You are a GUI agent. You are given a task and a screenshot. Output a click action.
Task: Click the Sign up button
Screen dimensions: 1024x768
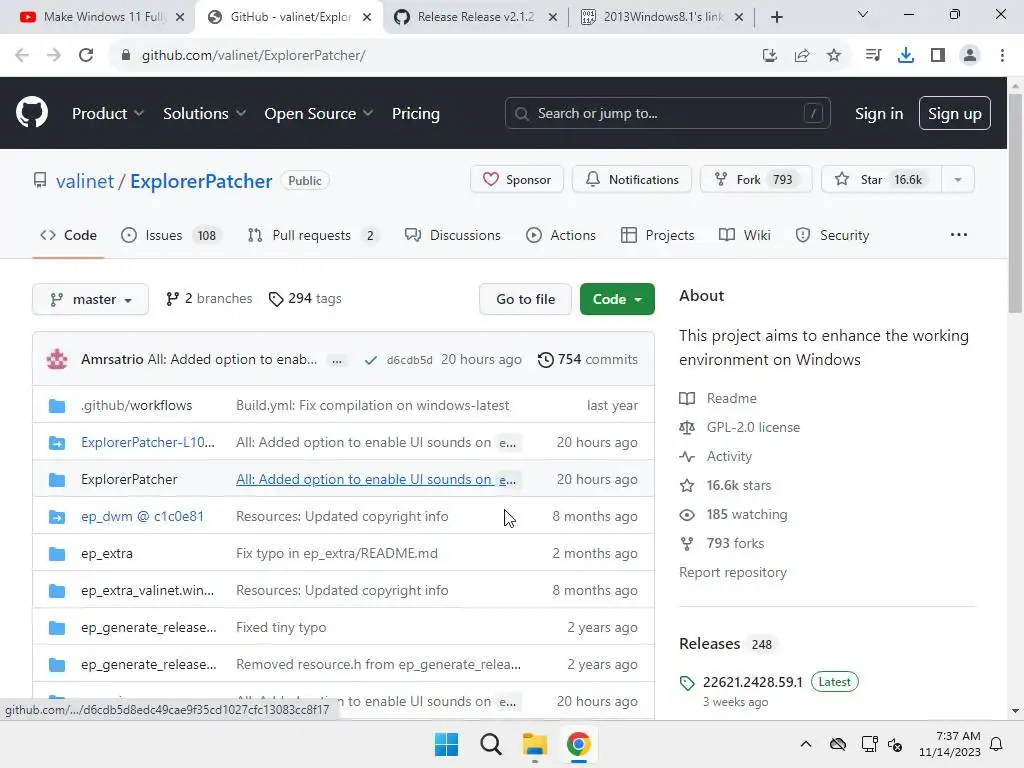coord(954,114)
